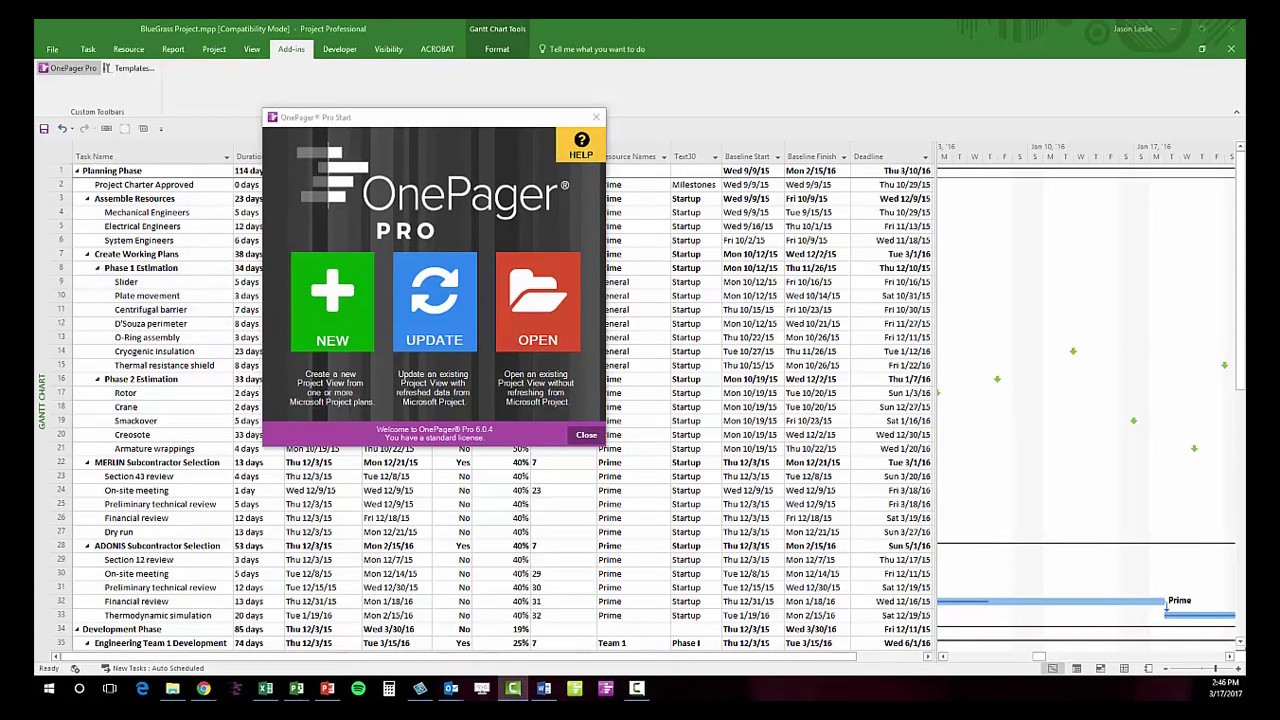Switch to Gantt Chart view in status bar

click(x=1052, y=668)
